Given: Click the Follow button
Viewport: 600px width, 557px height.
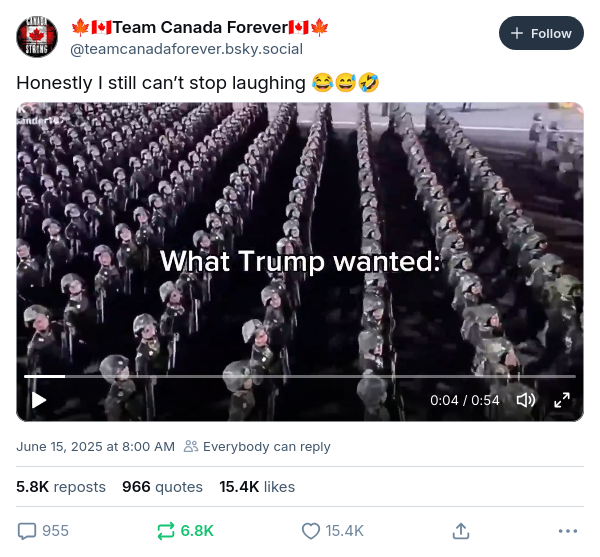Looking at the screenshot, I should (x=541, y=33).
